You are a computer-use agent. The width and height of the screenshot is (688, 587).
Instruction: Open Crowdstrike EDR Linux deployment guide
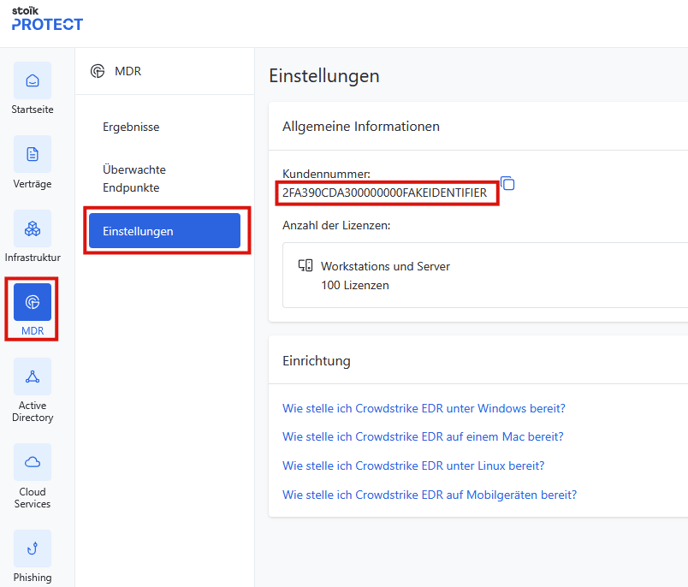(413, 466)
